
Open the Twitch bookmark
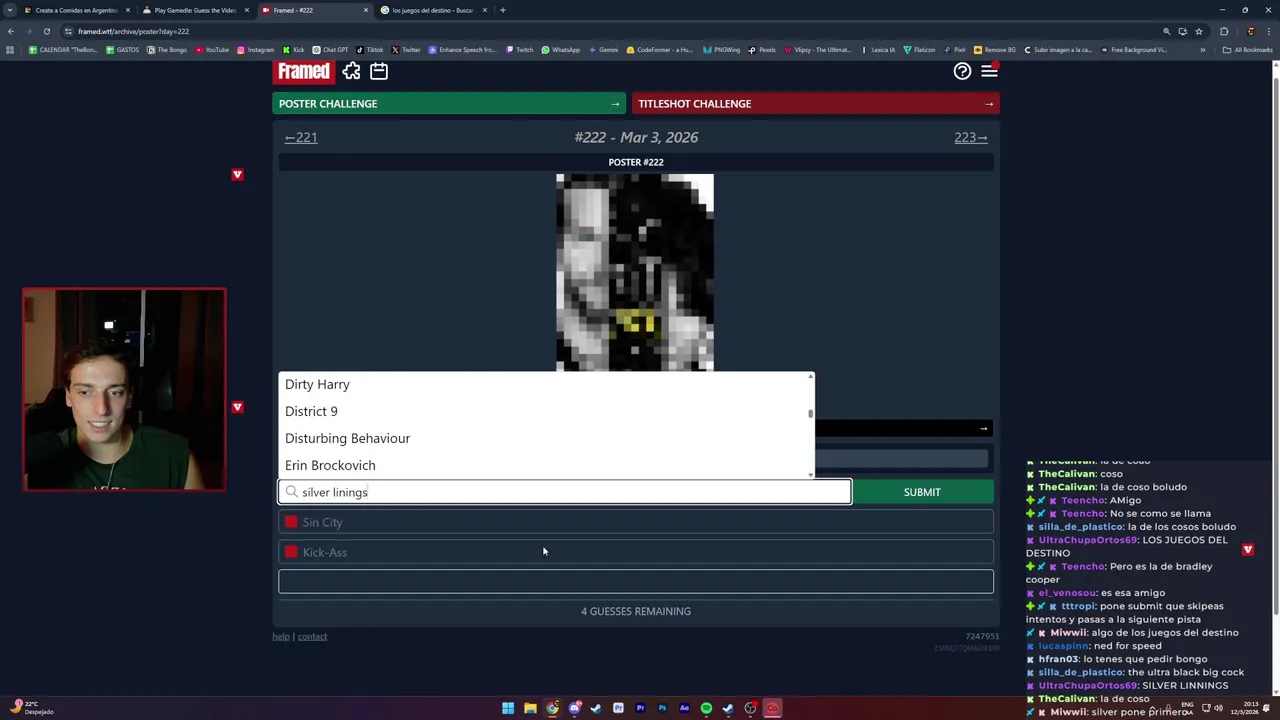pyautogui.click(x=520, y=50)
